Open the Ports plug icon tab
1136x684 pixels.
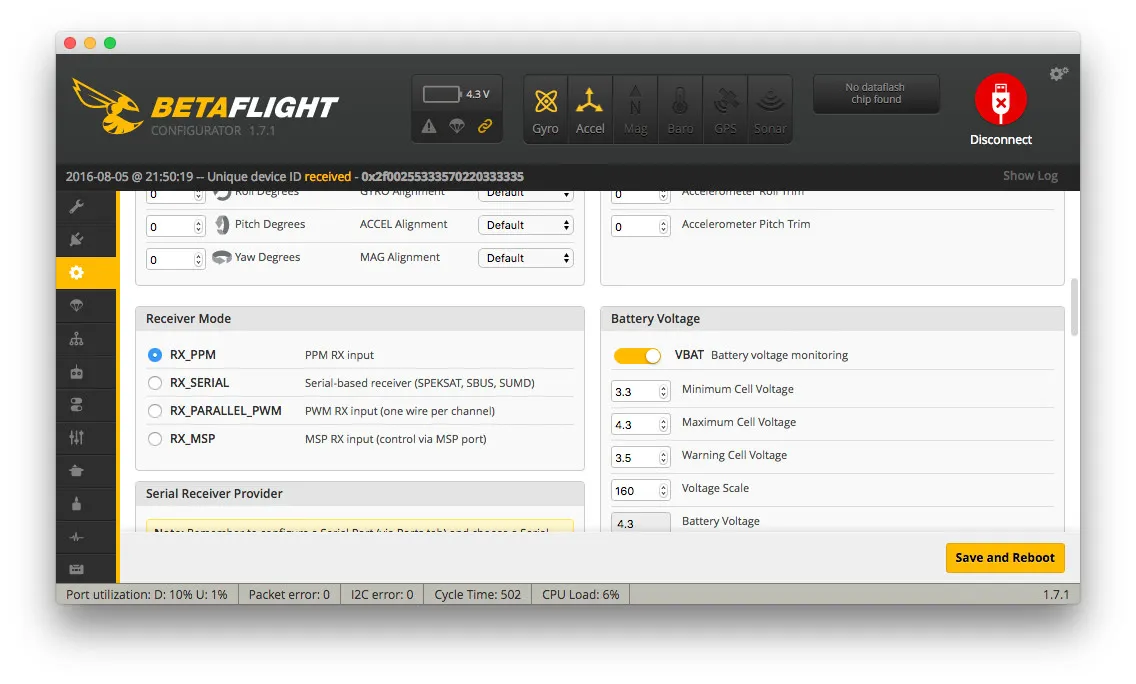[x=77, y=240]
